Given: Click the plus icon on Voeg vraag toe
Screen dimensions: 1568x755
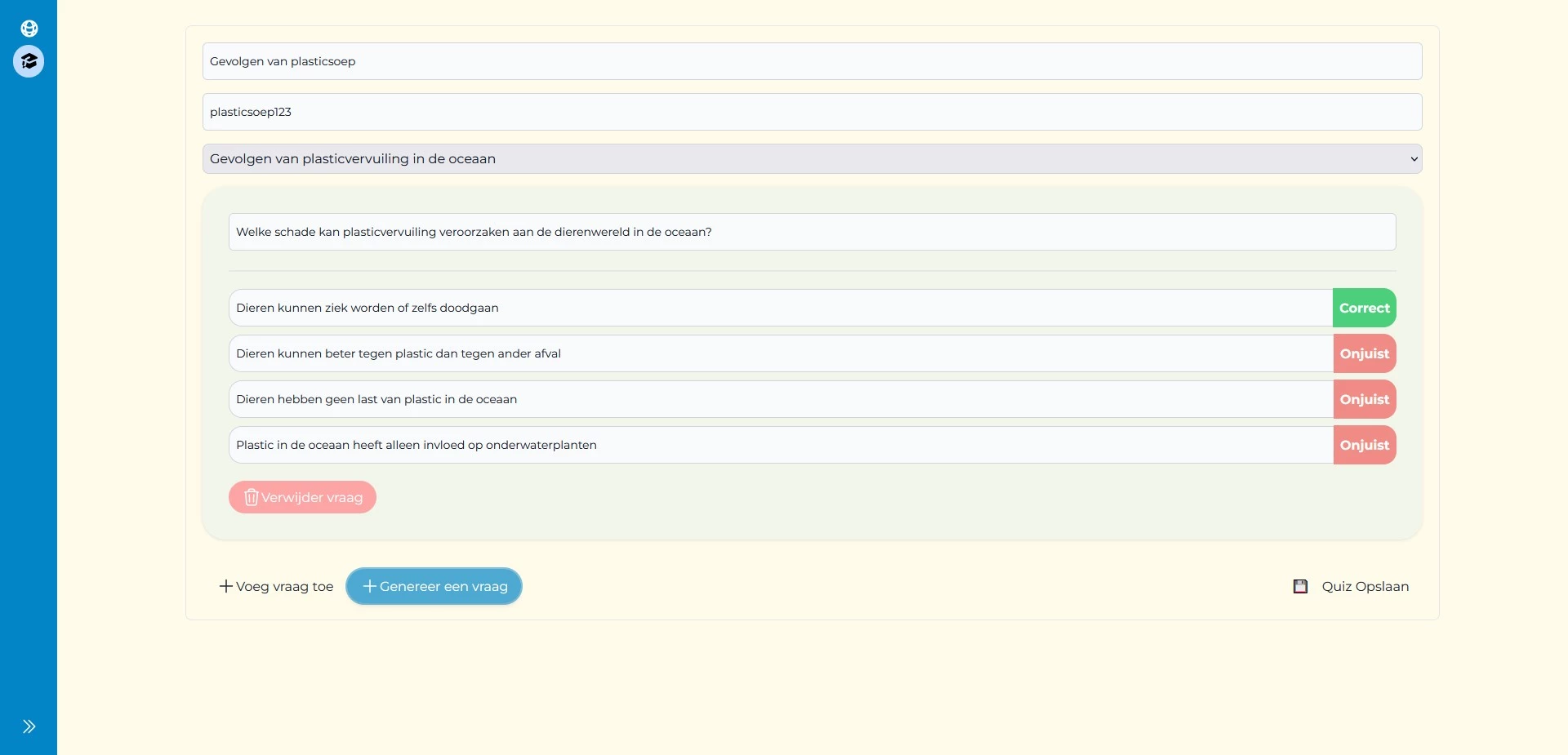Looking at the screenshot, I should (x=225, y=586).
